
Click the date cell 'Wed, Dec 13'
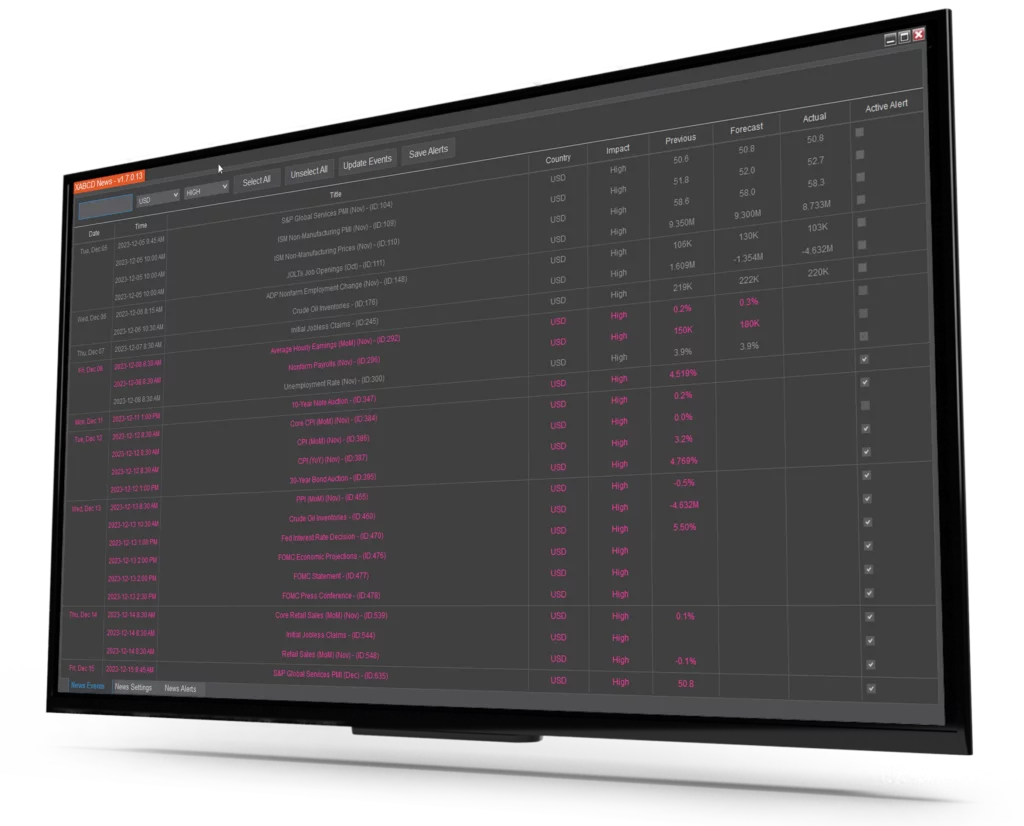pos(86,509)
